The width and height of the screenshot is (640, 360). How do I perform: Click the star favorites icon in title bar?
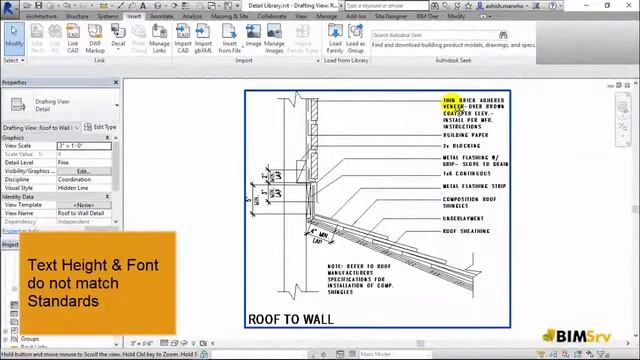coord(468,6)
